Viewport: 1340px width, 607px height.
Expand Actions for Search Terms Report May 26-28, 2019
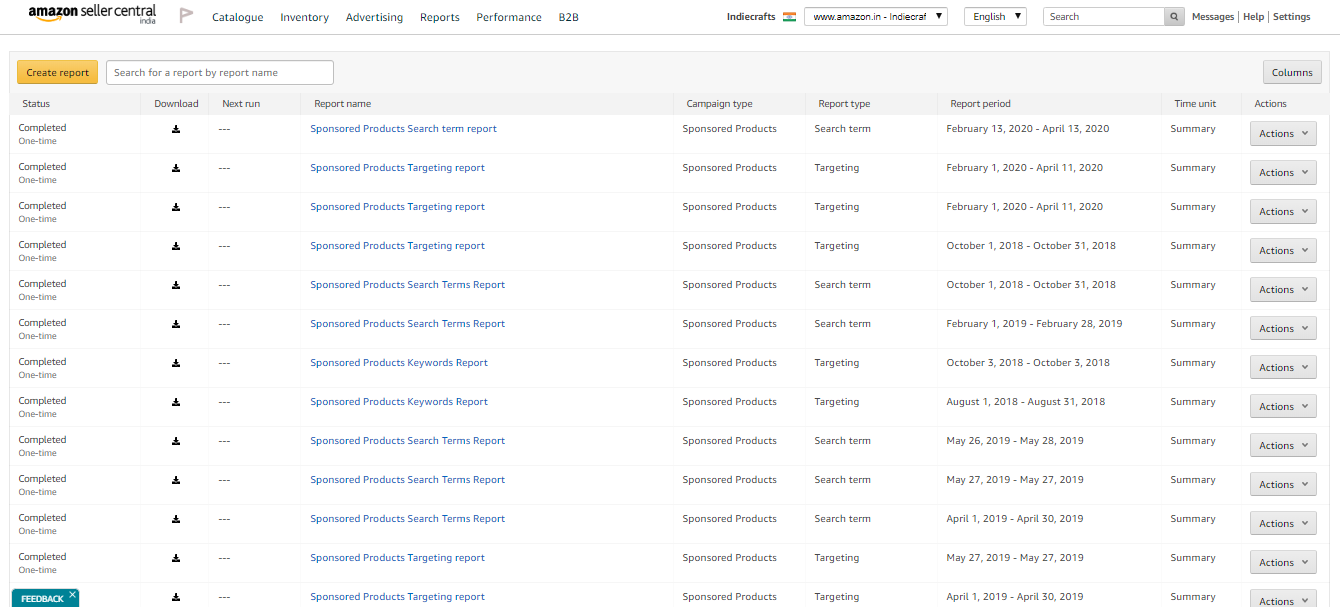1283,446
